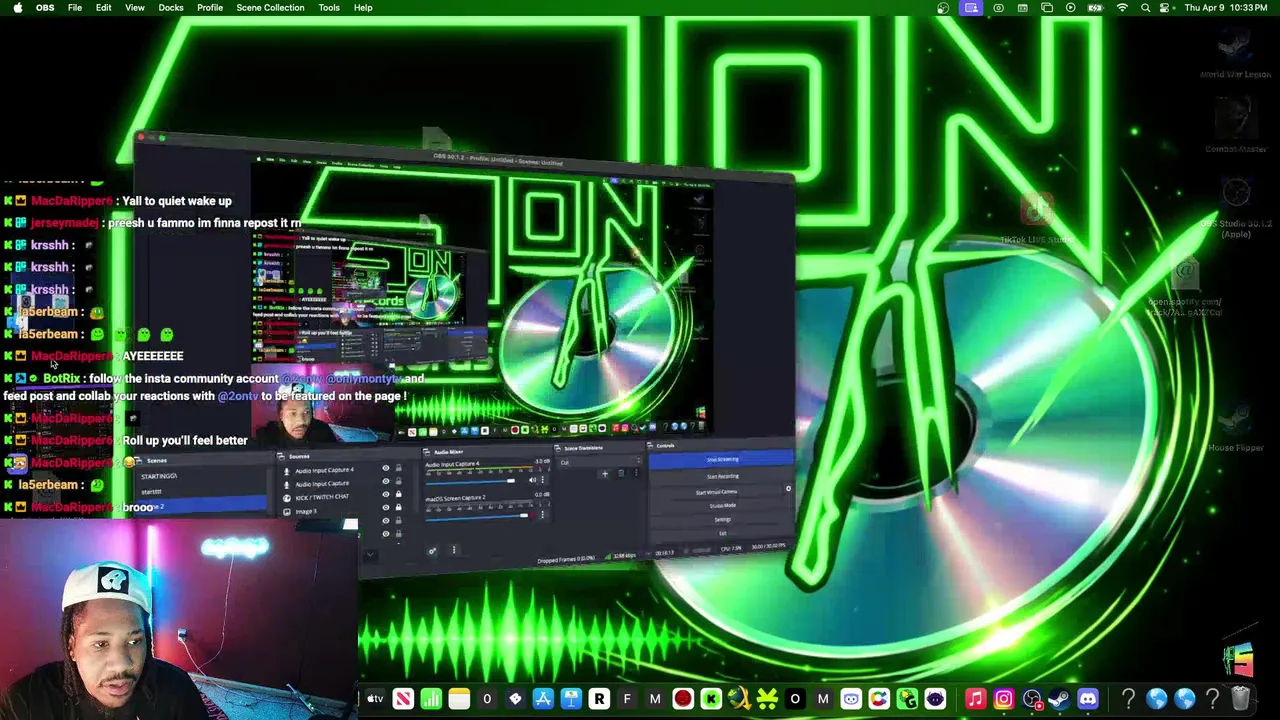Adjust the macOS Screen Capture 2 volume slider
This screenshot has width=1280, height=720.
pos(477,516)
